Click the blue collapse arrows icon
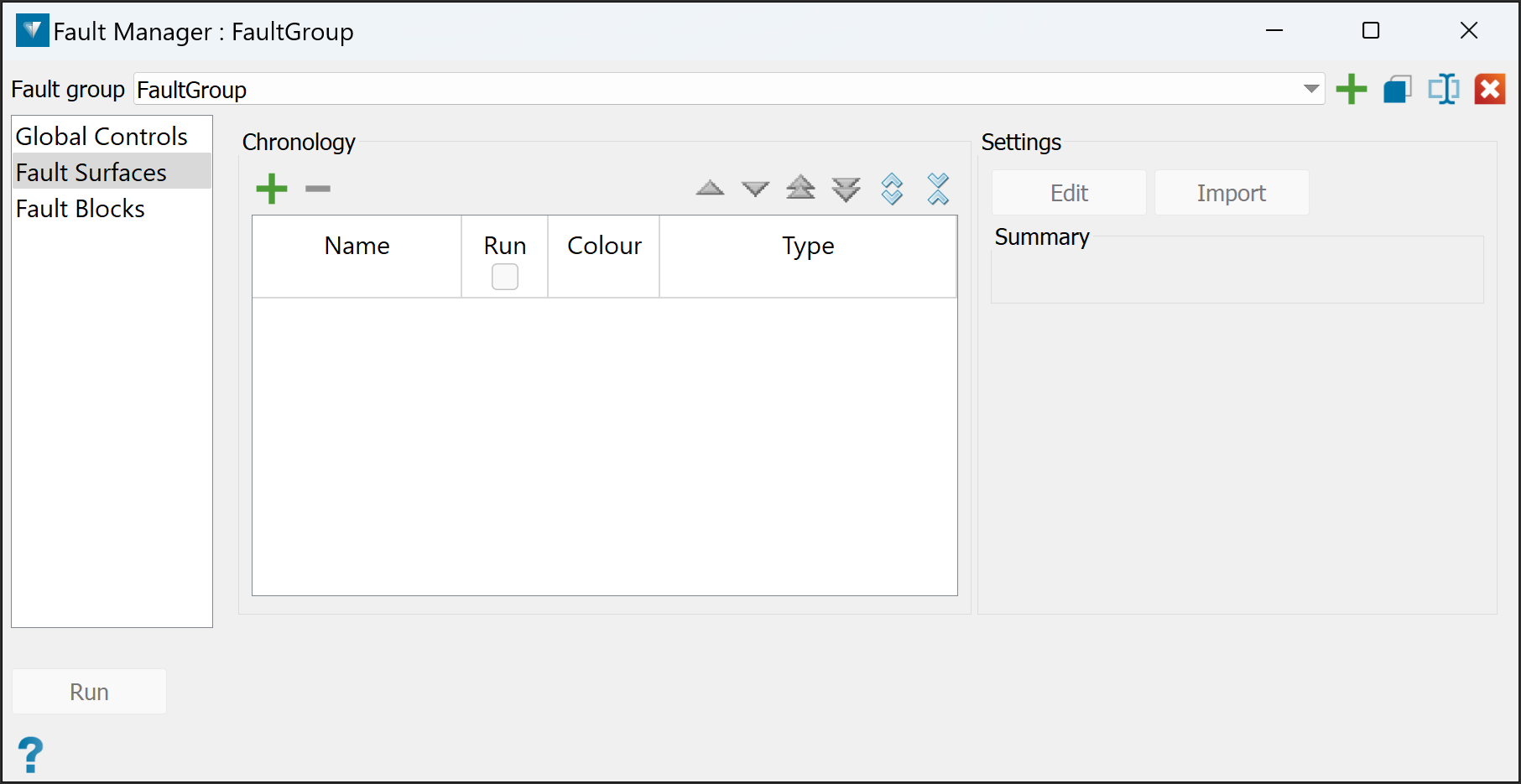This screenshot has width=1521, height=784. click(938, 189)
